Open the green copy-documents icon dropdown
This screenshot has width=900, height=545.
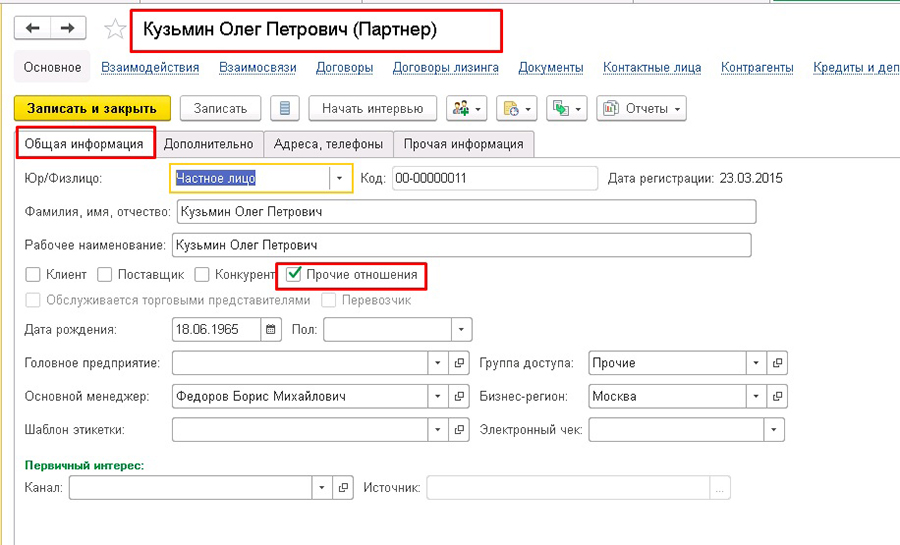(567, 108)
